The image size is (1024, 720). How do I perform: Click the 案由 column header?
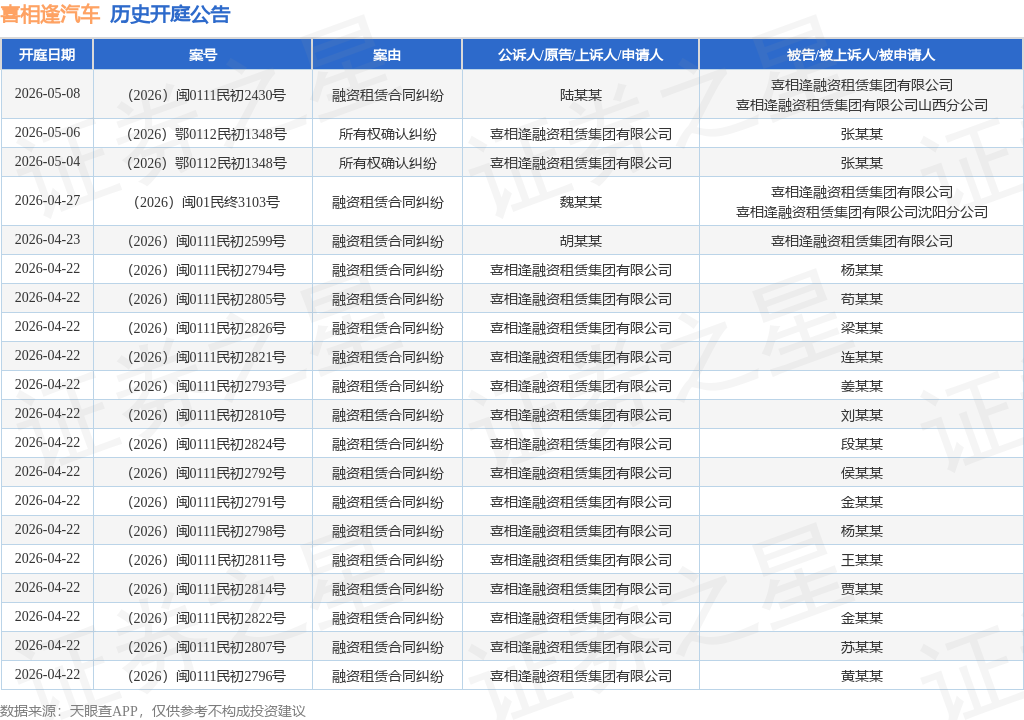387,55
